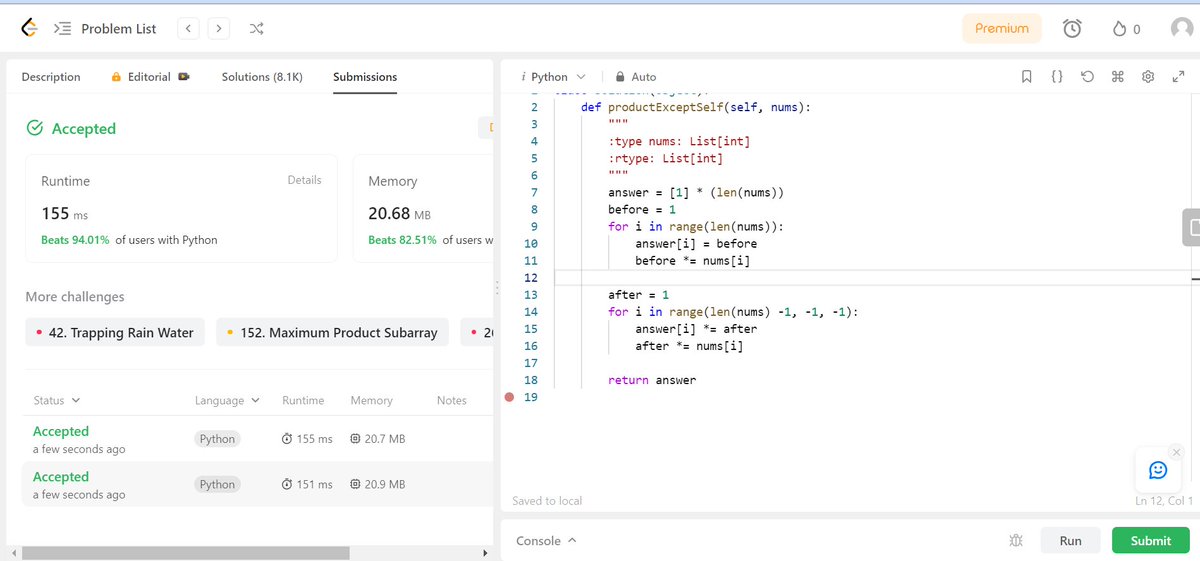The image size is (1200, 561).
Task: Open runtime Details link
Action: point(304,180)
